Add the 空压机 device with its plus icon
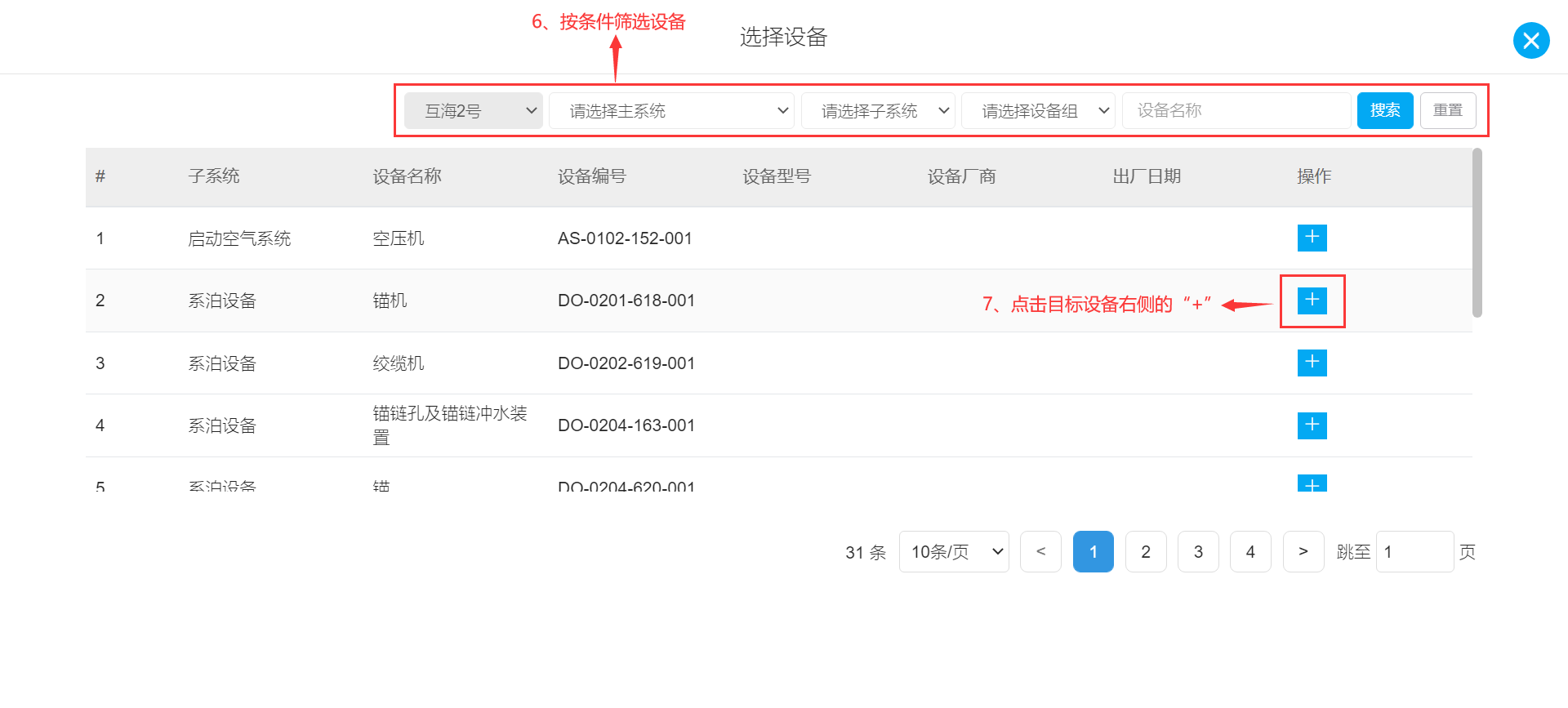 [x=1312, y=238]
